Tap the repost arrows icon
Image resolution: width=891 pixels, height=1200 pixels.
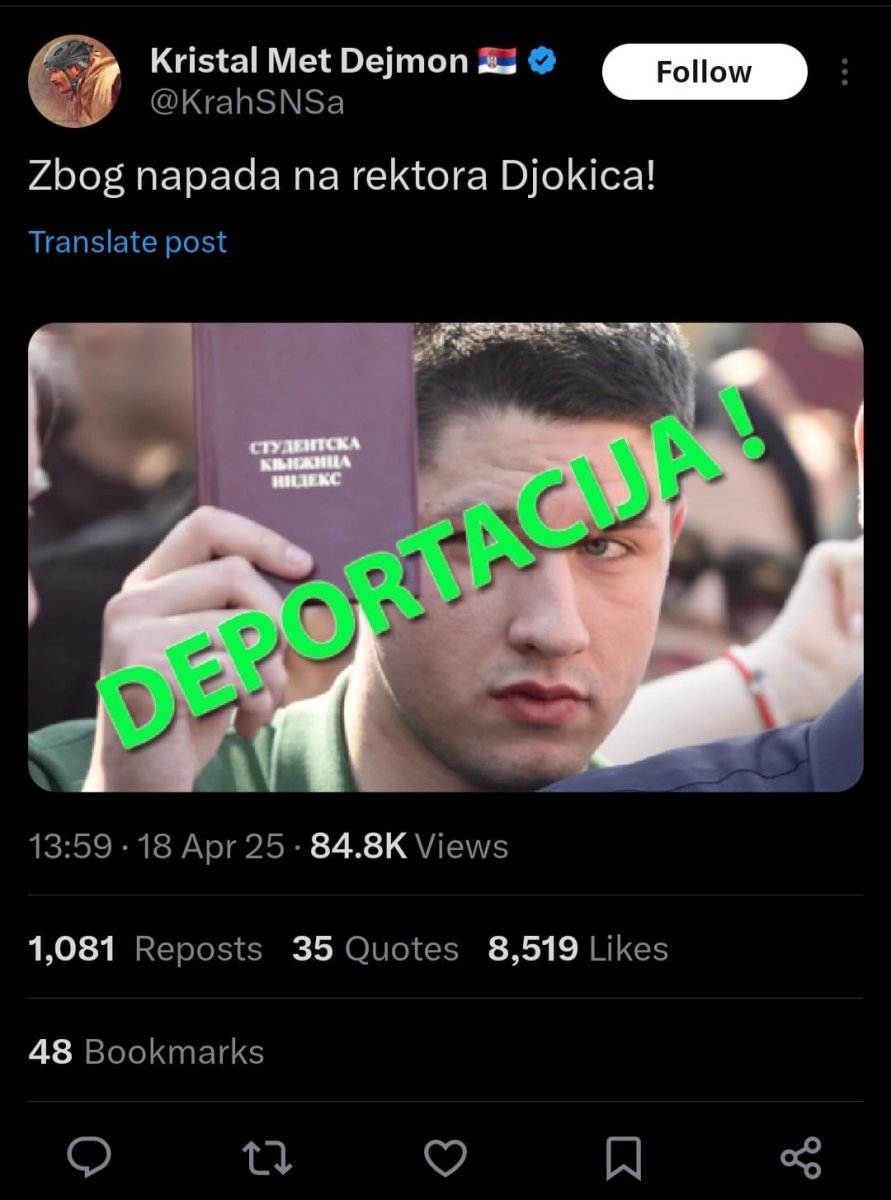(267, 1158)
